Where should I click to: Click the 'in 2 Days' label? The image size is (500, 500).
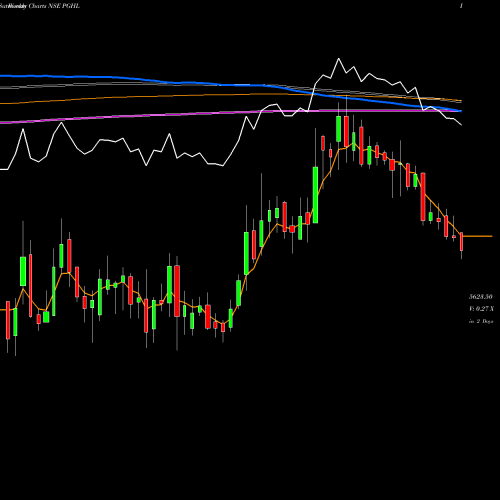click(x=481, y=321)
